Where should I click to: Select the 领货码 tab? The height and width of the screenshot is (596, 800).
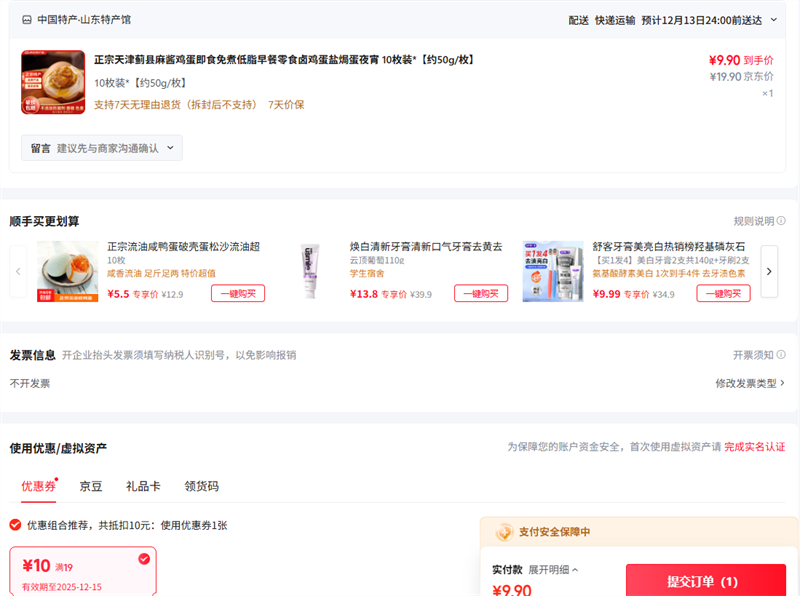pos(201,486)
